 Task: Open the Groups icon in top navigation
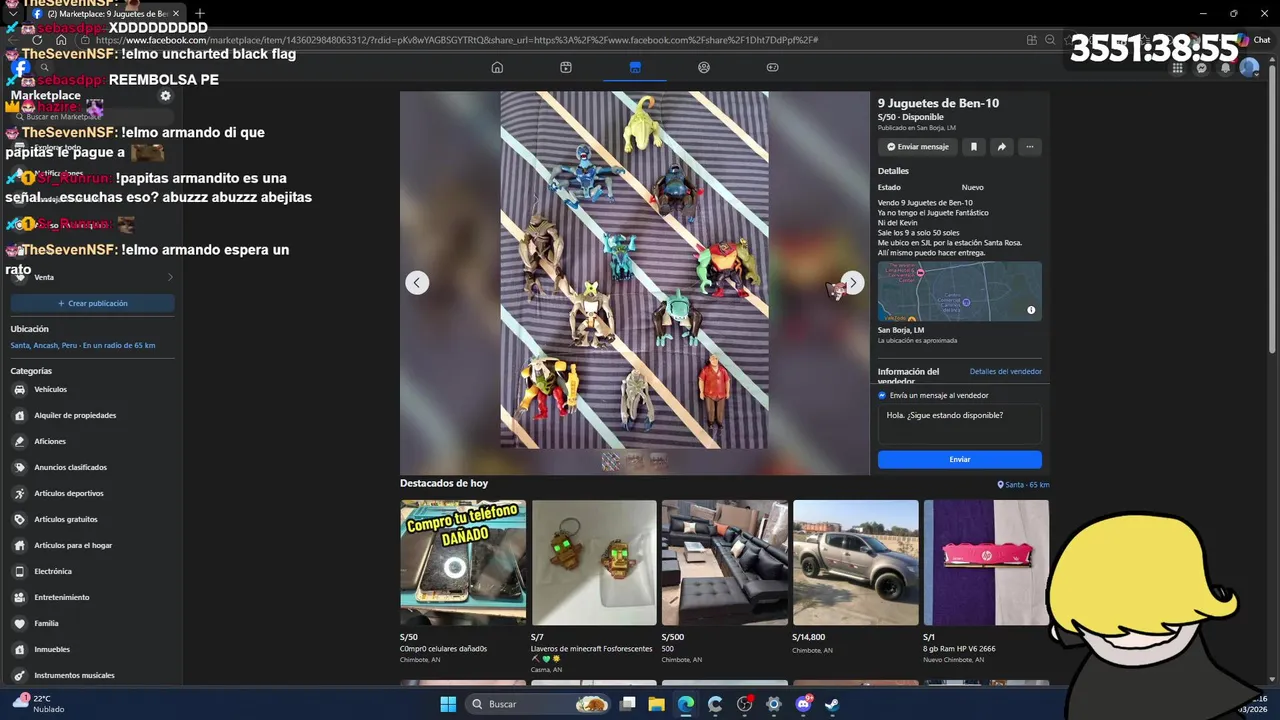click(704, 67)
